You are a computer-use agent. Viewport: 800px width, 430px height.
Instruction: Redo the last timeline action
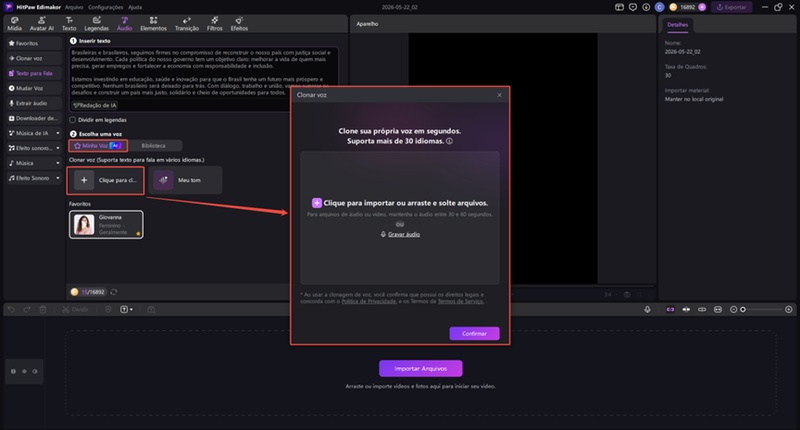[x=27, y=310]
